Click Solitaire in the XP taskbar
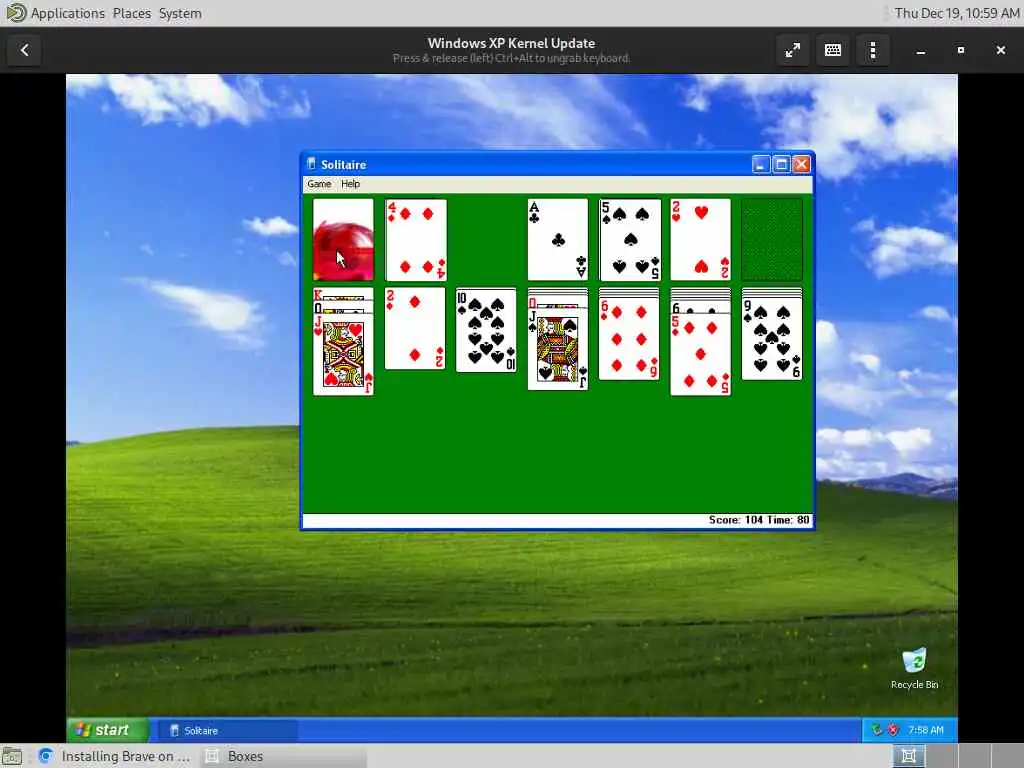This screenshot has width=1024, height=768. pos(227,730)
